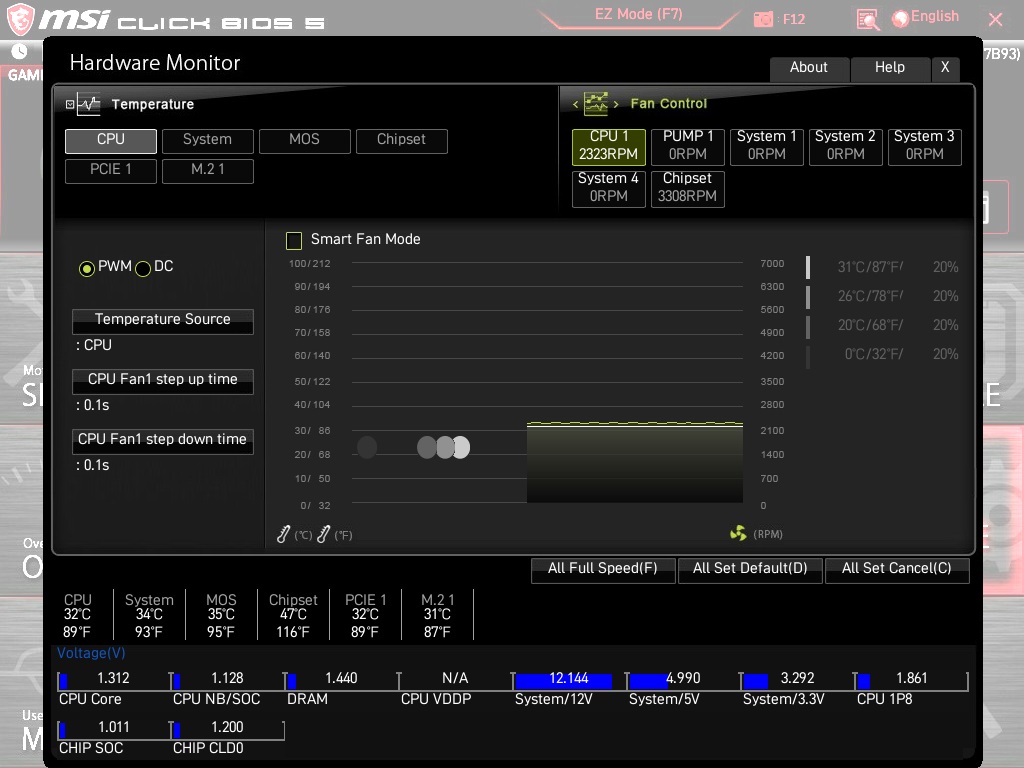
Task: Open the Temperature Source dropdown
Action: click(163, 320)
